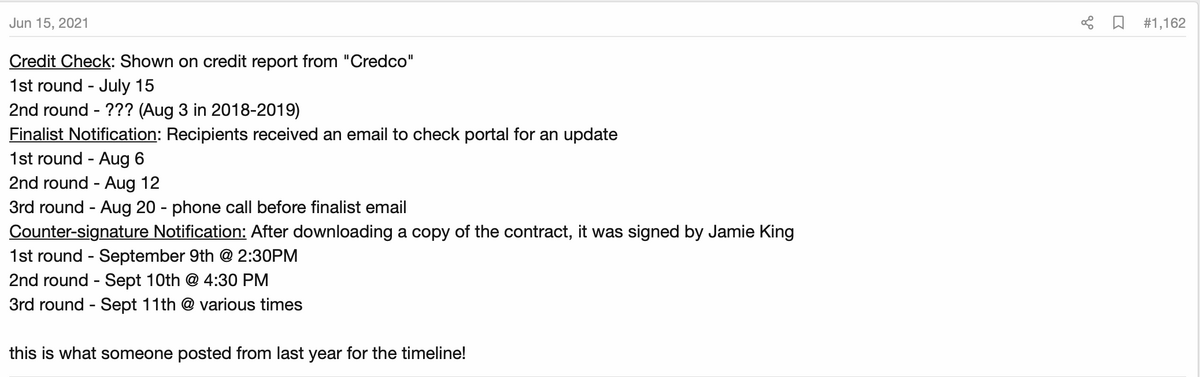This screenshot has width=1200, height=377.
Task: Select the "Sept 10th @ 4:30 PM" text
Action: (186, 280)
